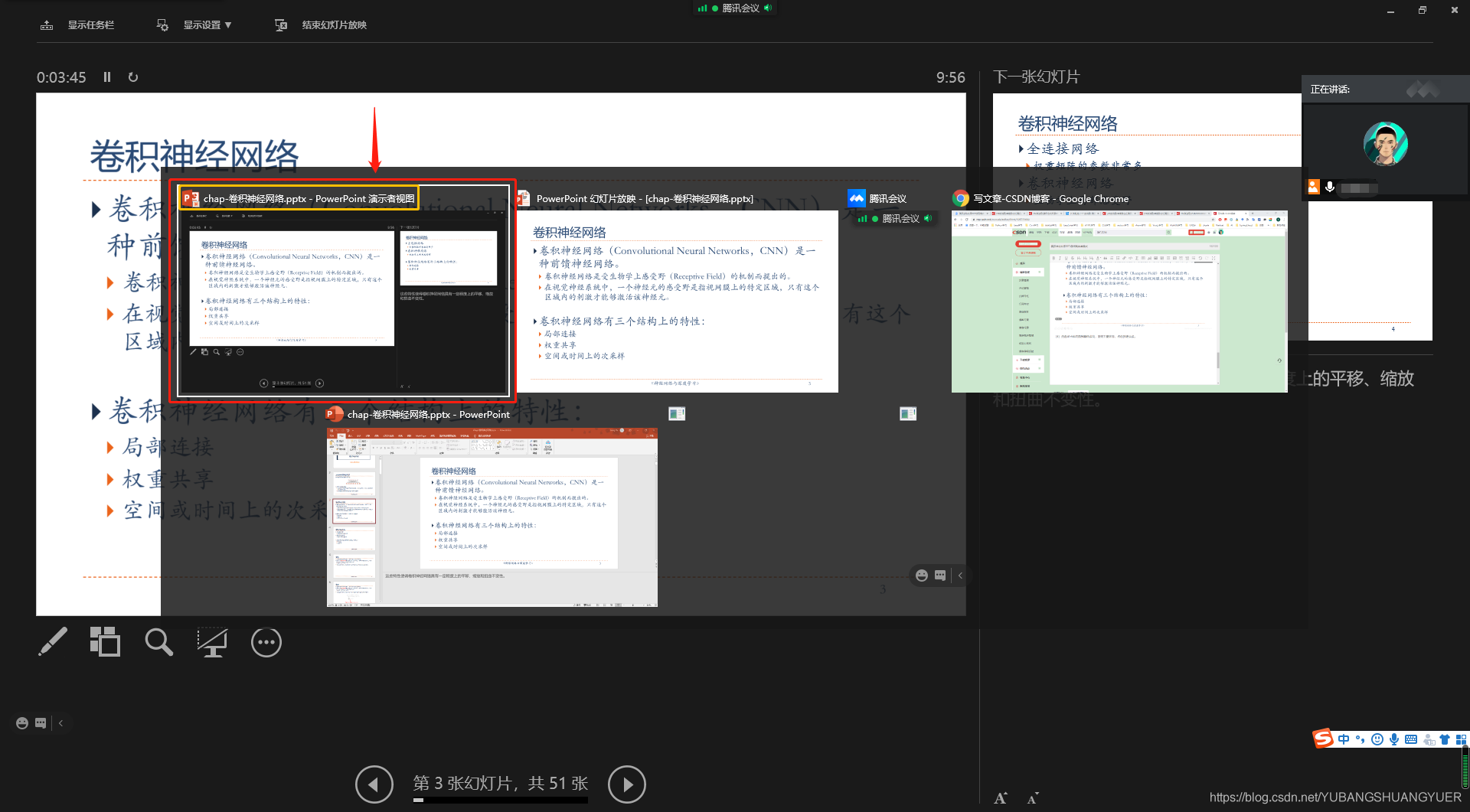1470x812 pixels.
Task: Select the PowerPoint presenter view window thumbnail
Action: click(x=343, y=290)
